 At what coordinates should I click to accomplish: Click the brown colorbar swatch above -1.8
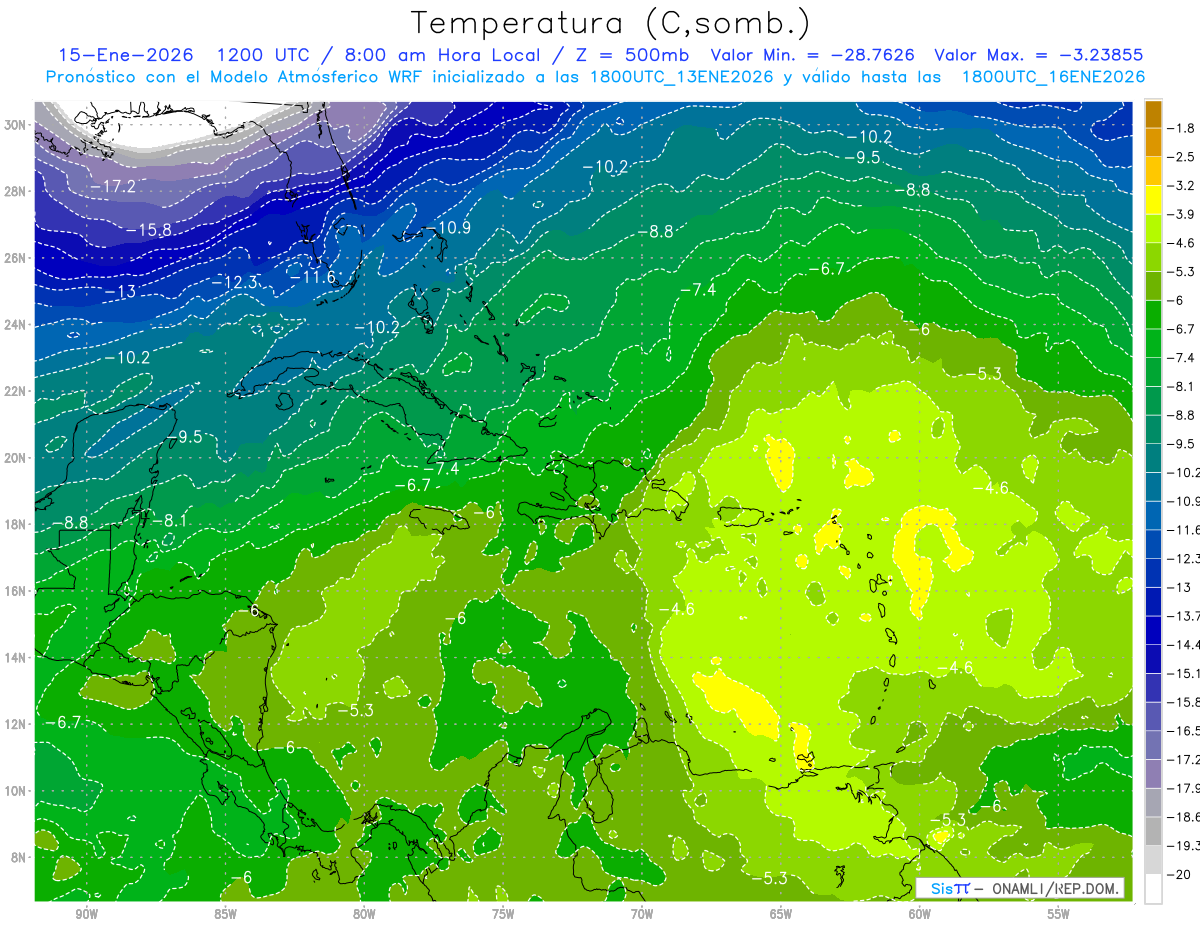point(1153,114)
